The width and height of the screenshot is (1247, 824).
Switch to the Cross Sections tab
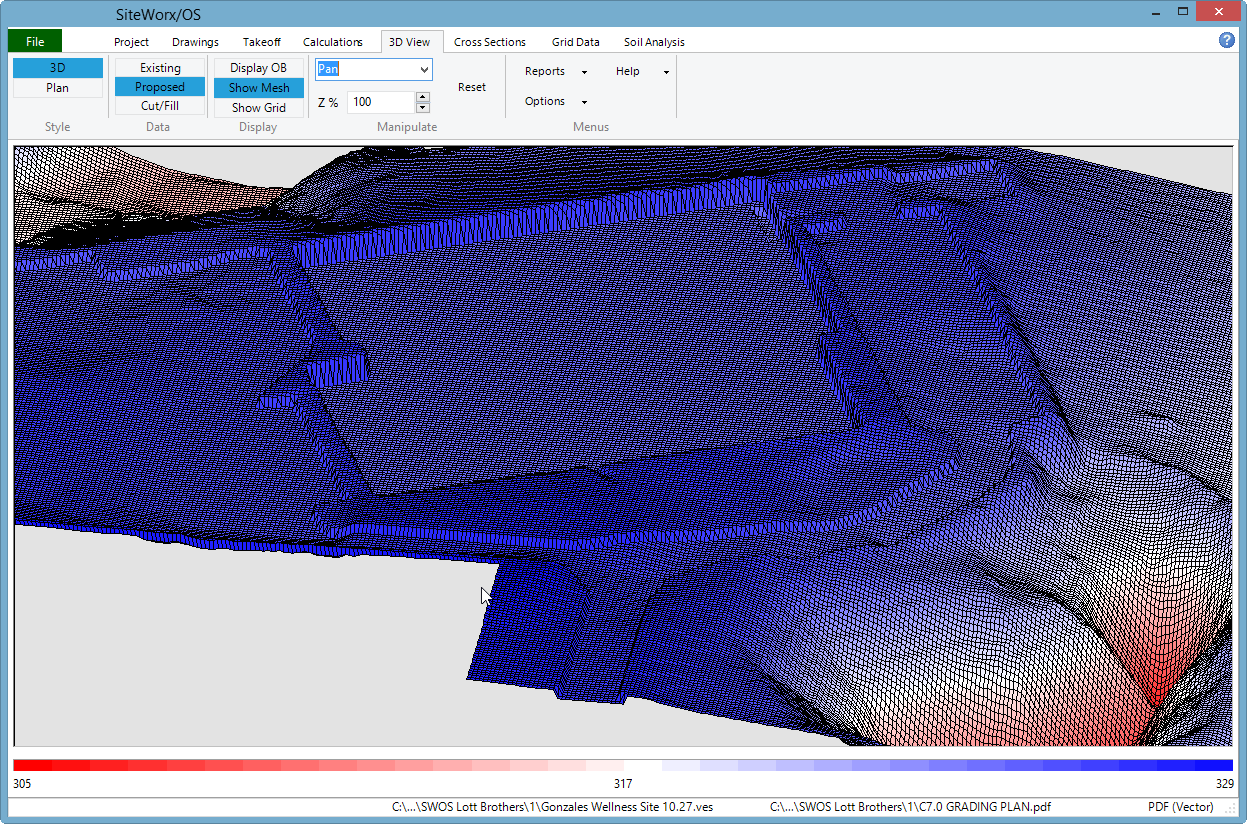(489, 42)
